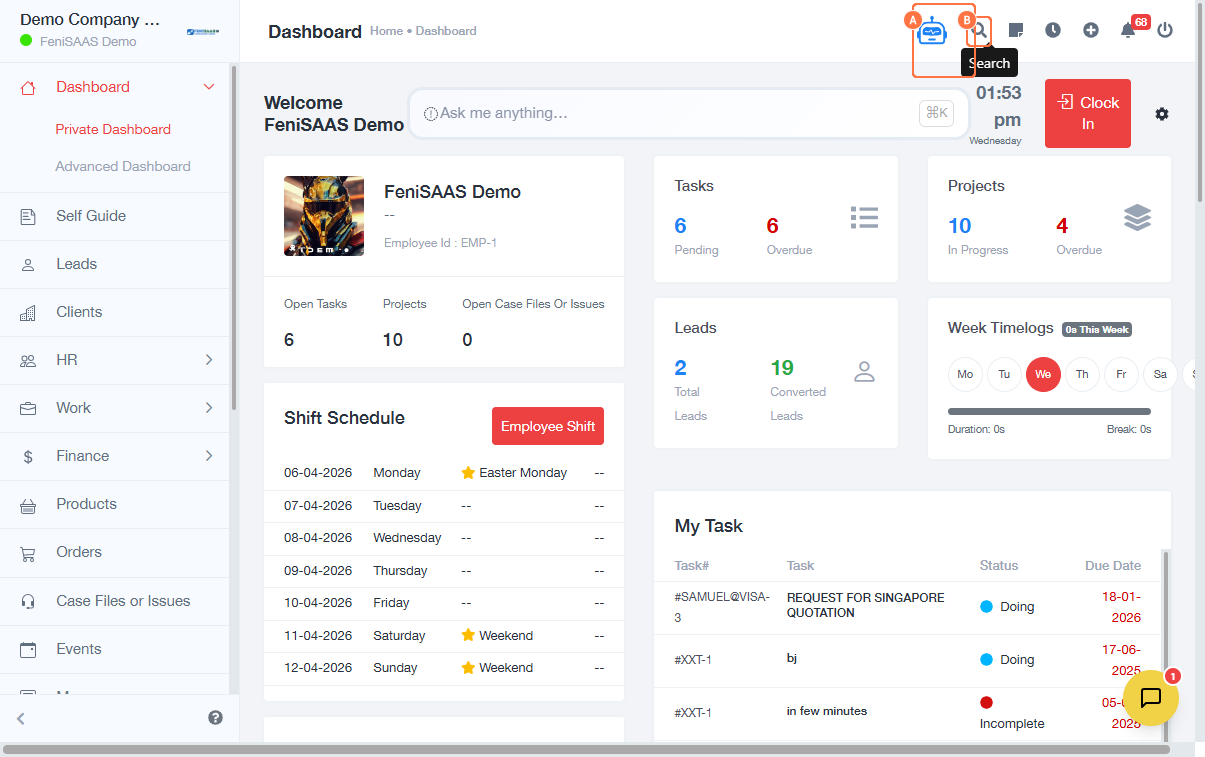Open Advanced Dashboard menu item
Viewport: 1205px width, 757px height.
point(123,166)
